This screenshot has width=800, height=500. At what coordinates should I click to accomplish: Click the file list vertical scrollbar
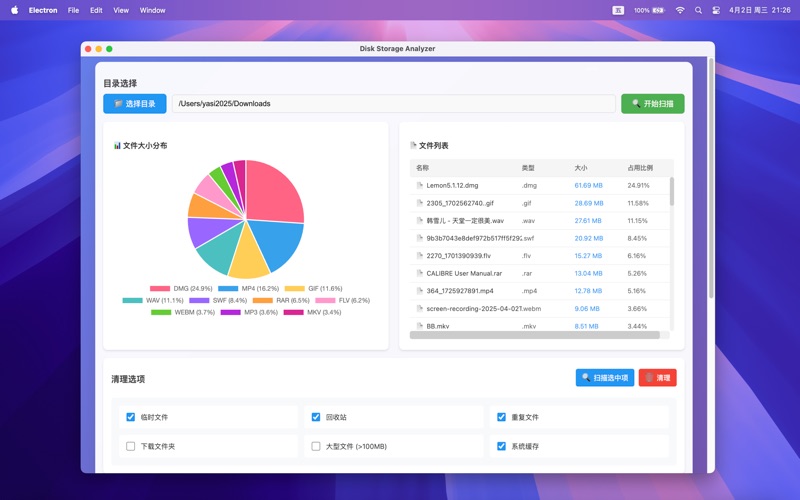click(671, 191)
